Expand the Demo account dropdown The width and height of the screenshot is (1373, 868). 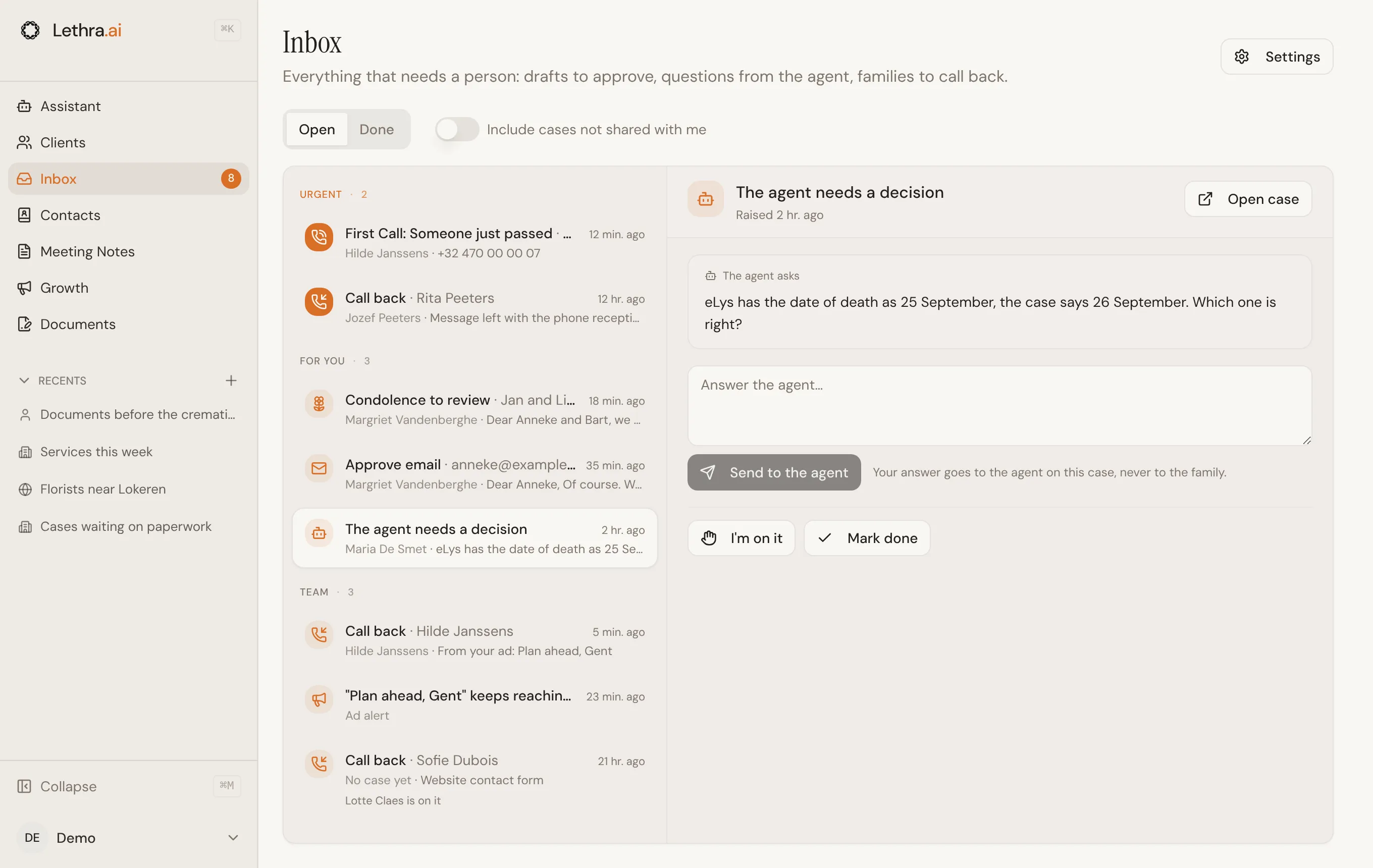pos(233,837)
